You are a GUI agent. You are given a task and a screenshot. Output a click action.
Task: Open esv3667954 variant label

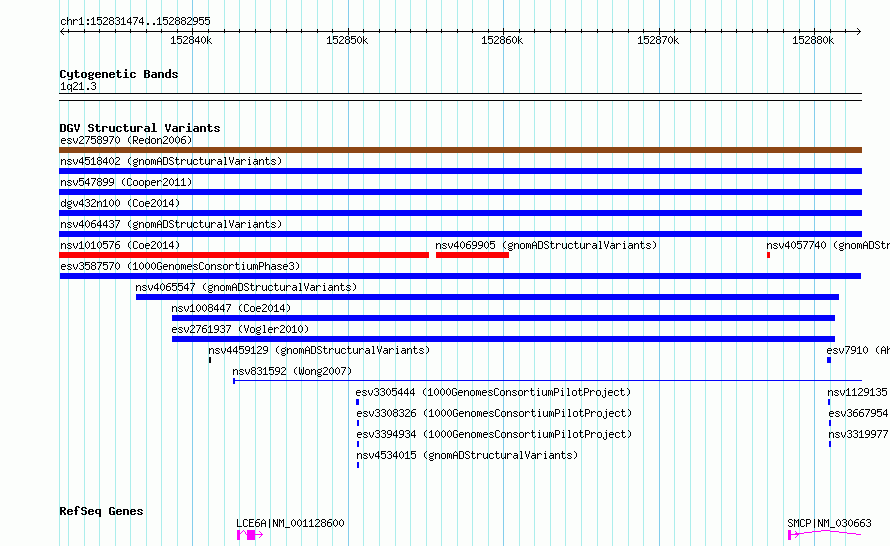(x=858, y=413)
